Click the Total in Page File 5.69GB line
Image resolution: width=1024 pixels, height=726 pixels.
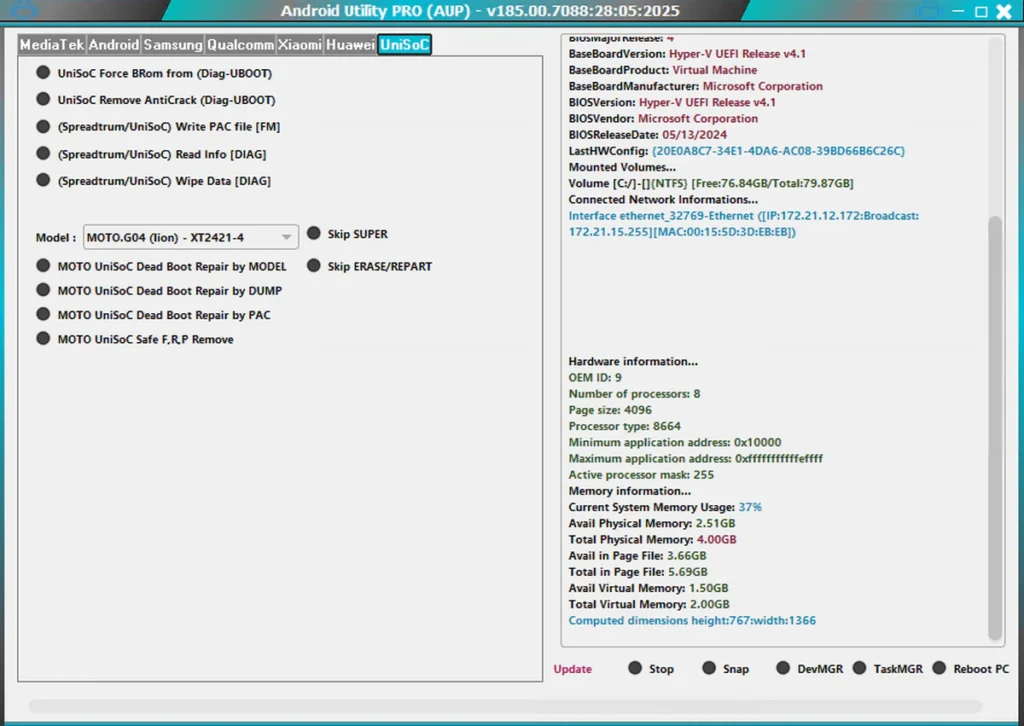[638, 572]
